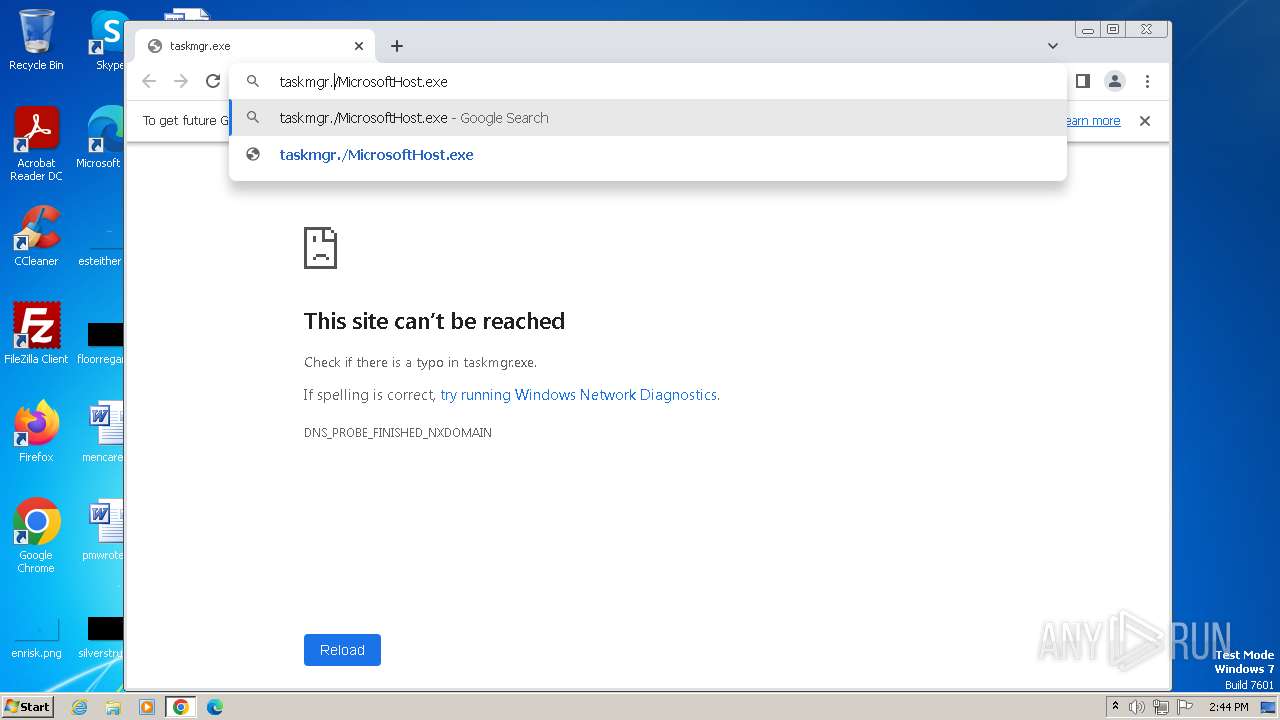Dismiss the info bar with the X
The width and height of the screenshot is (1280, 720).
1145,121
